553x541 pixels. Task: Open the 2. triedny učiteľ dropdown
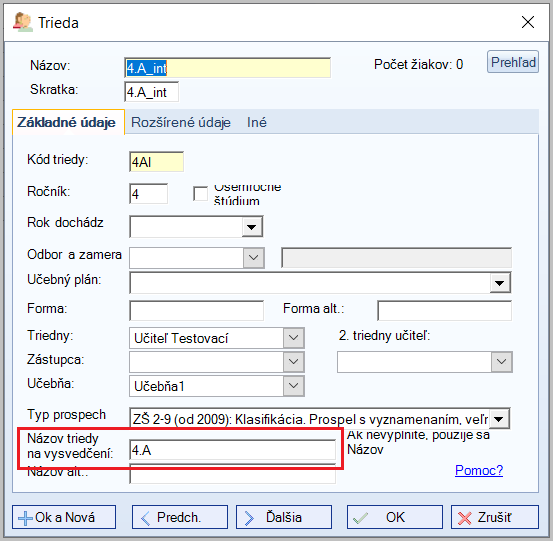[x=502, y=361]
